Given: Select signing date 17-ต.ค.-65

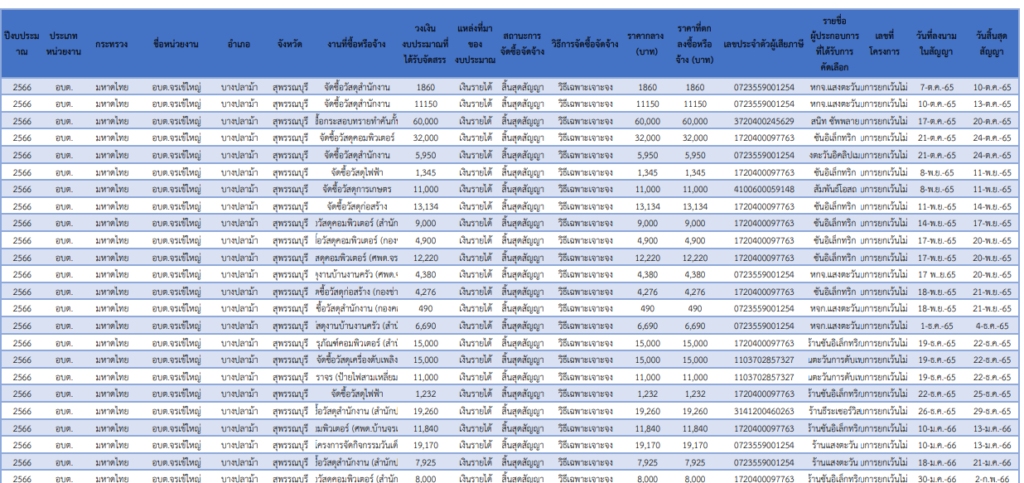Looking at the screenshot, I should click(x=937, y=121).
